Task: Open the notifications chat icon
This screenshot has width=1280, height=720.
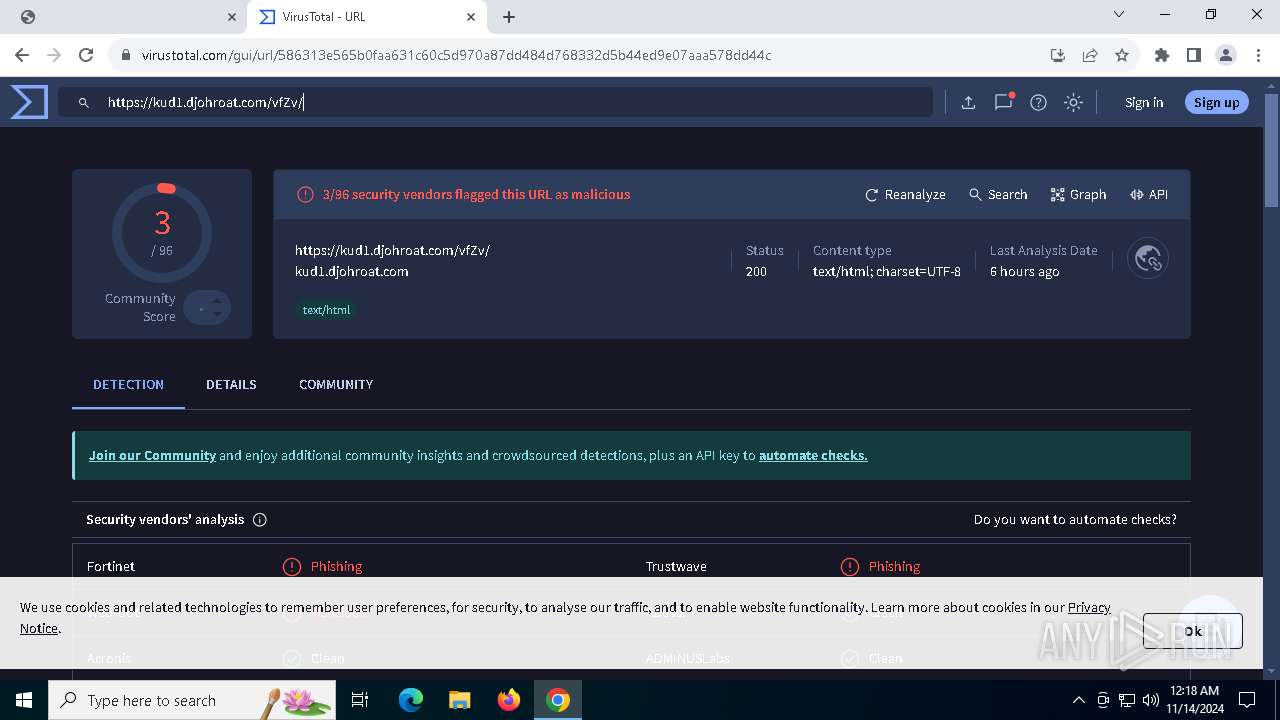Action: tap(1004, 102)
